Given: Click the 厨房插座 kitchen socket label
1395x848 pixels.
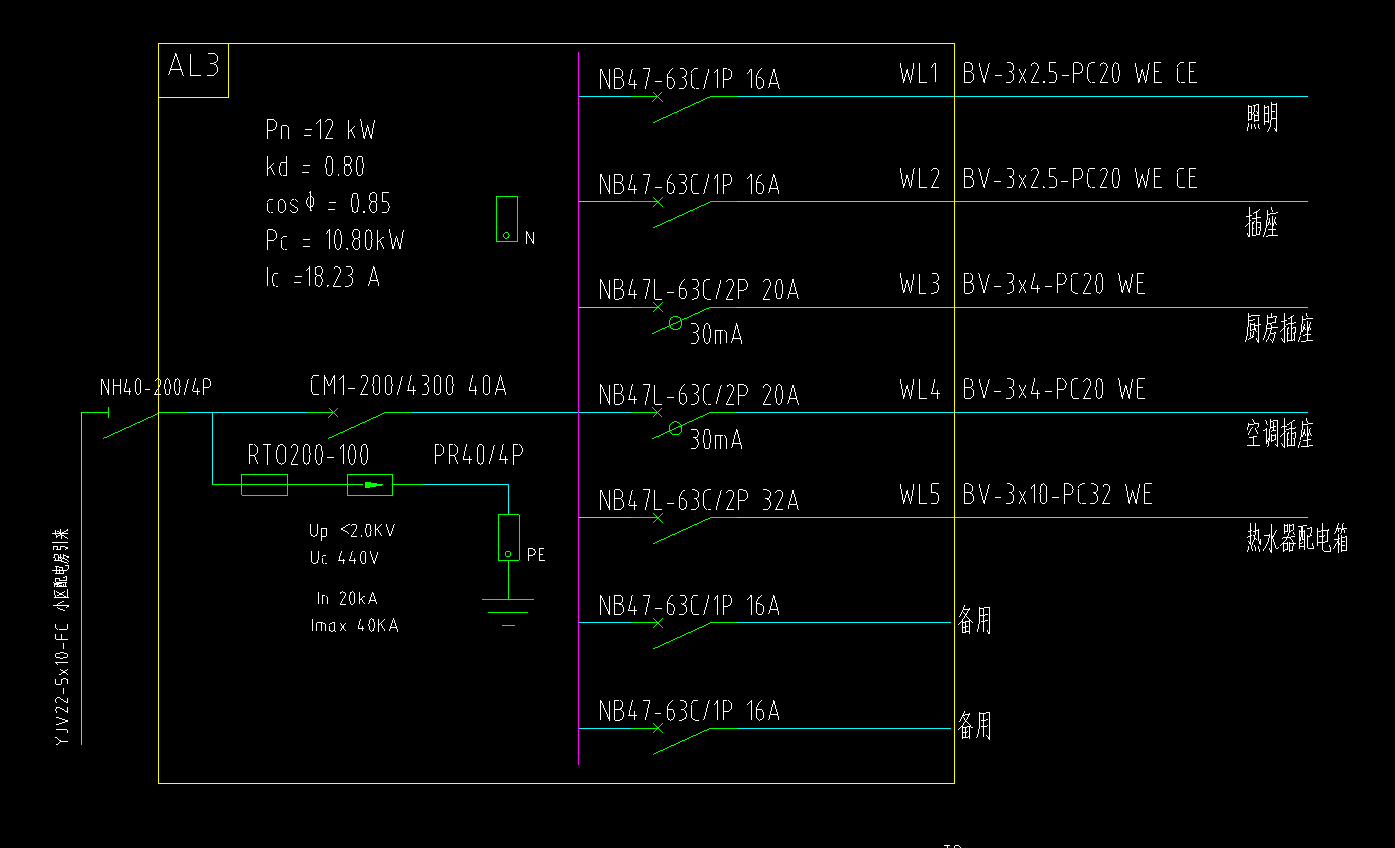Looking at the screenshot, I should 1279,330.
